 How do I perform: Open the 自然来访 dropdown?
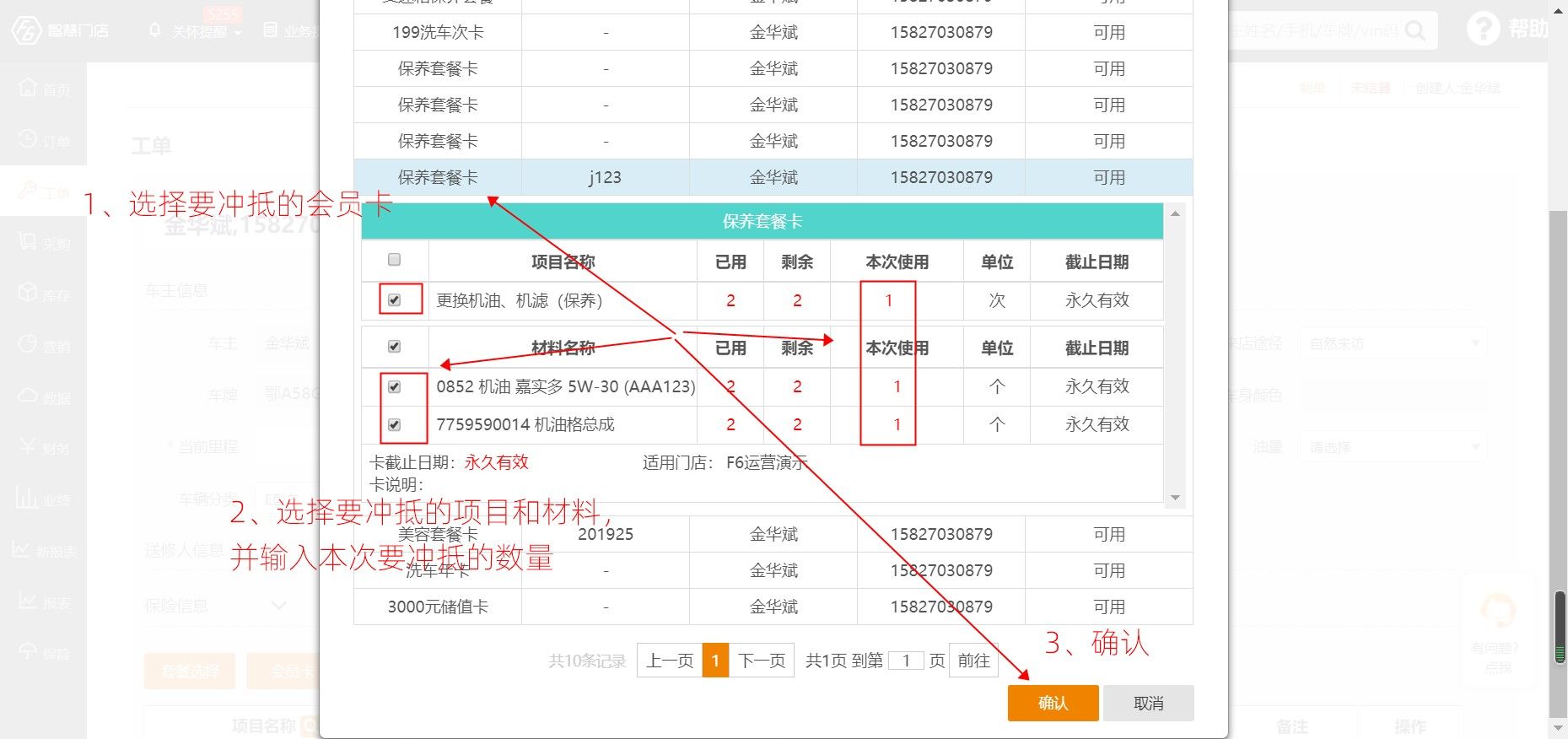click(x=1393, y=343)
